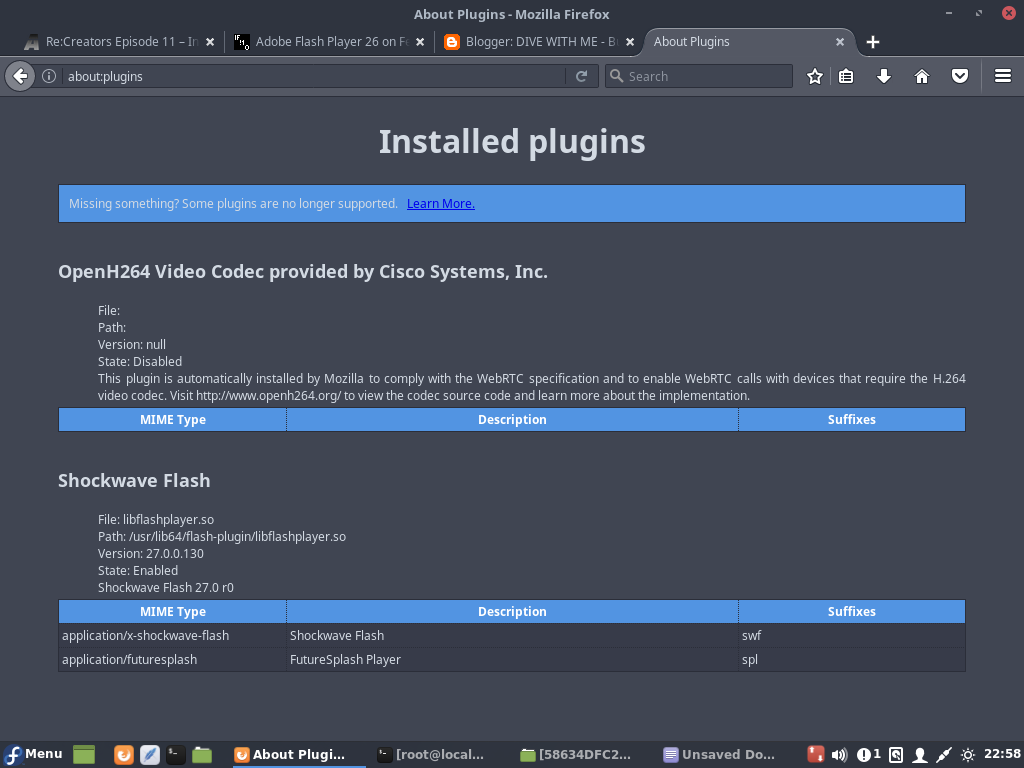Launch Firefox from taskbar launcher
Screen dimensions: 1024x768
123,755
